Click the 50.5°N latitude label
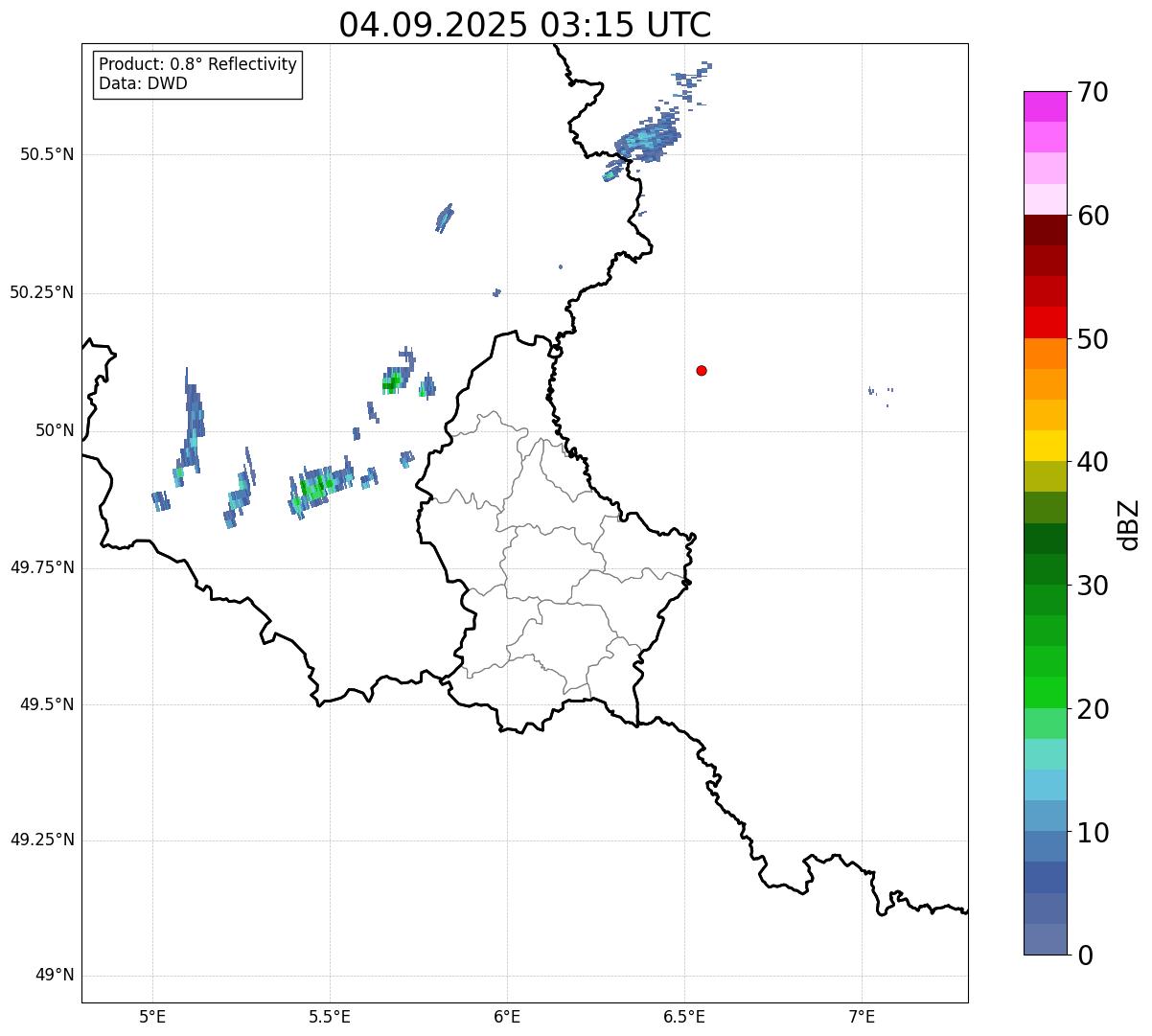This screenshot has width=1152, height=1036. coord(46,154)
